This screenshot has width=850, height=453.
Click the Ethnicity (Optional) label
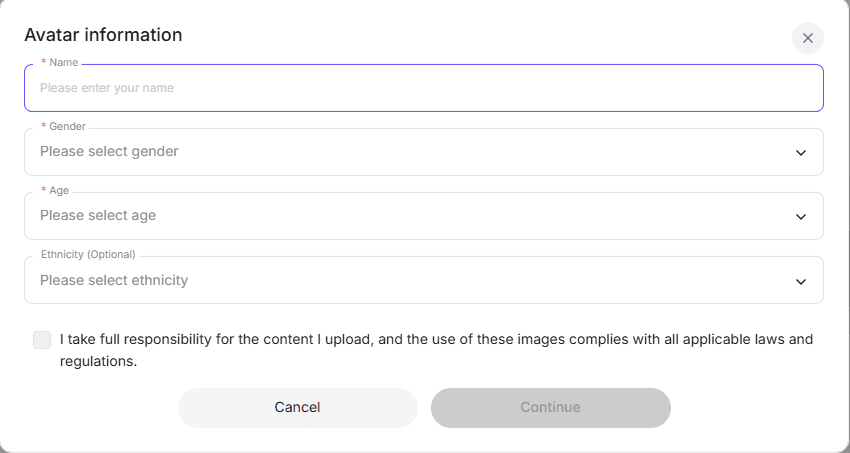pyautogui.click(x=88, y=255)
